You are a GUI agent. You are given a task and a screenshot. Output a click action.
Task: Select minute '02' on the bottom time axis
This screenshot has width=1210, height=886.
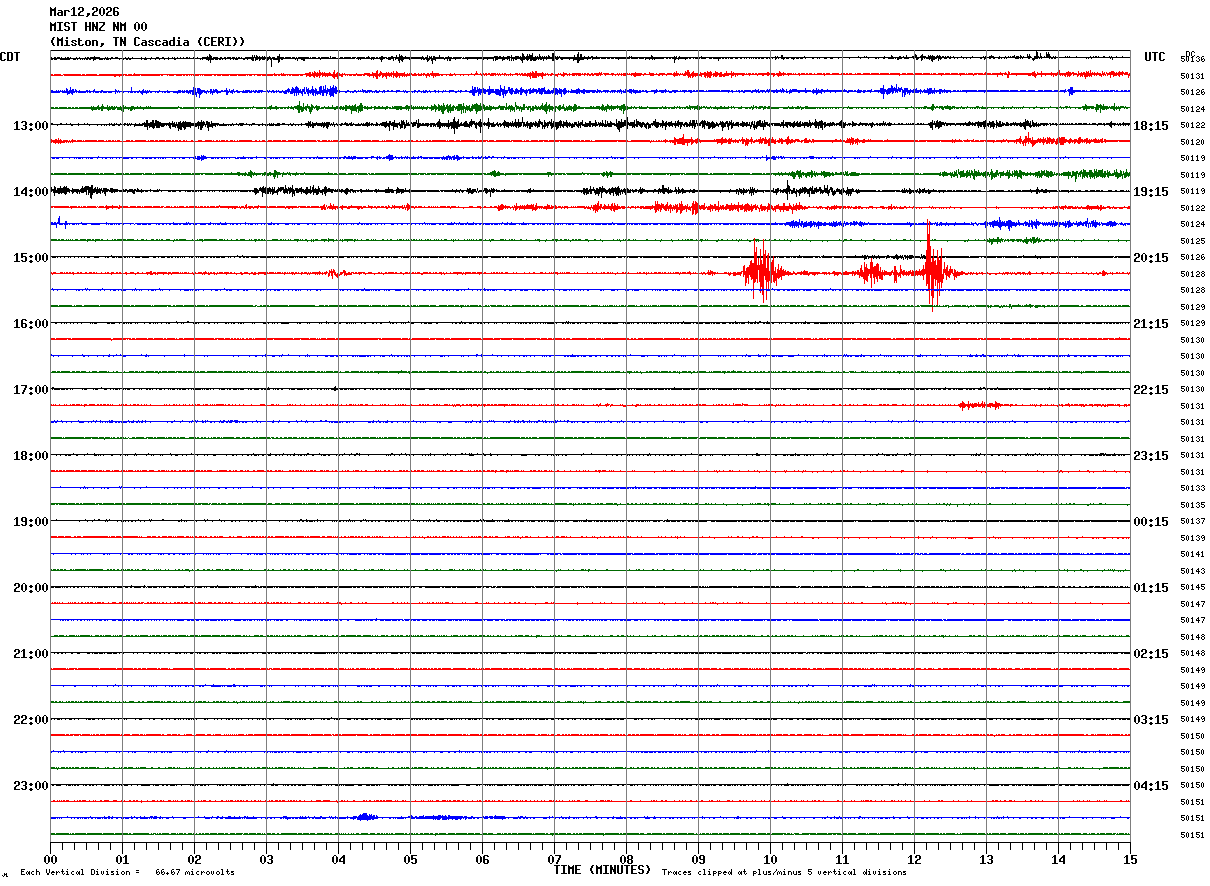click(194, 859)
